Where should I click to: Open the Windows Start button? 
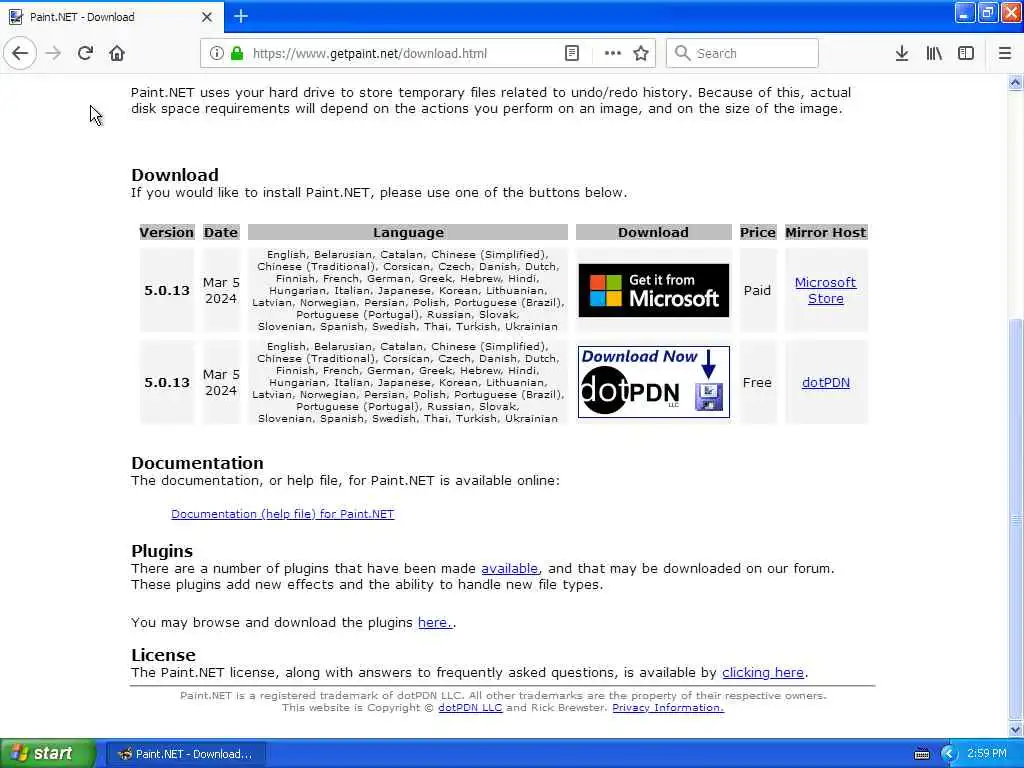coord(47,753)
